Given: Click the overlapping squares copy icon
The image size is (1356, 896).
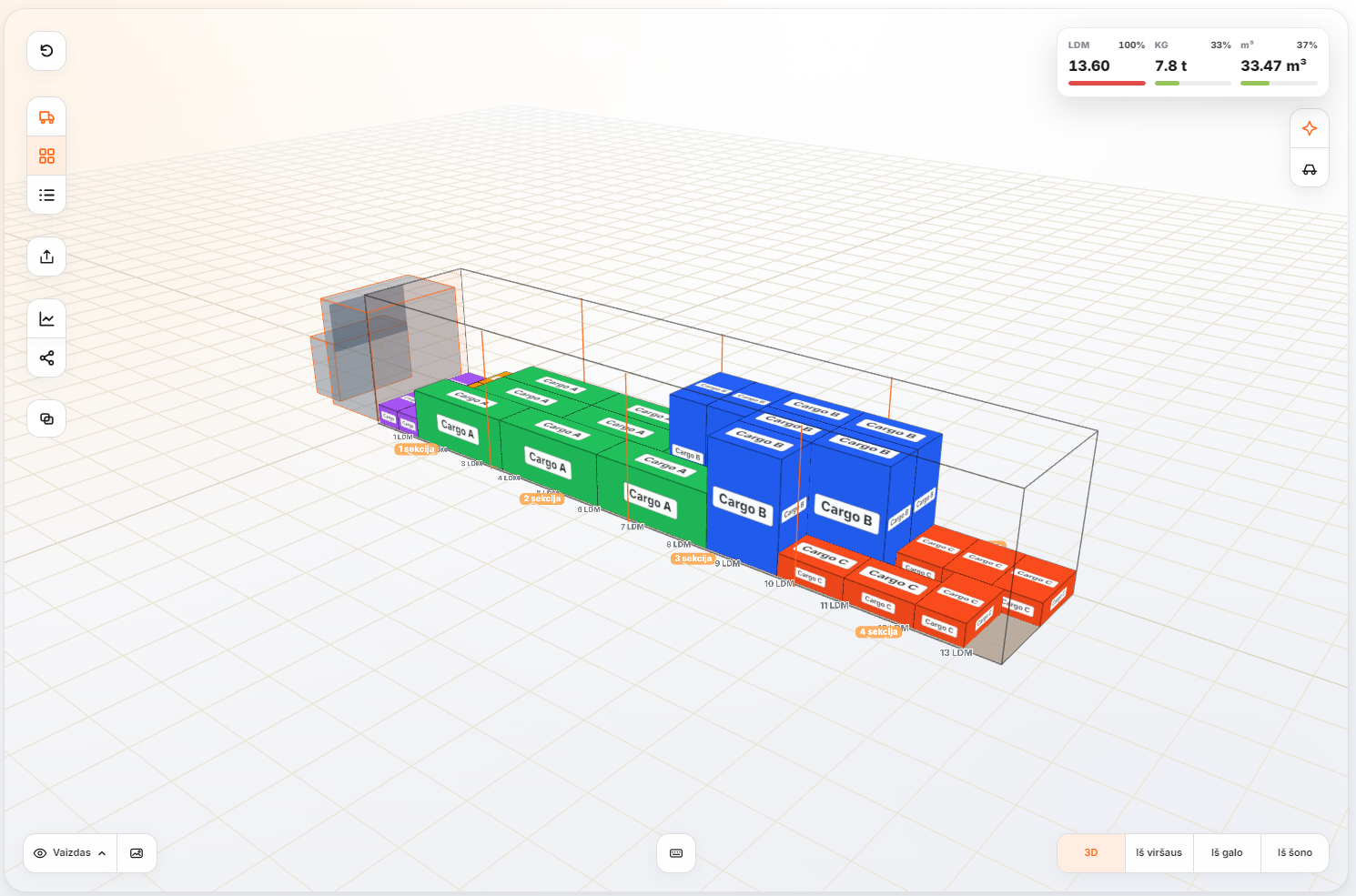Looking at the screenshot, I should click(46, 418).
